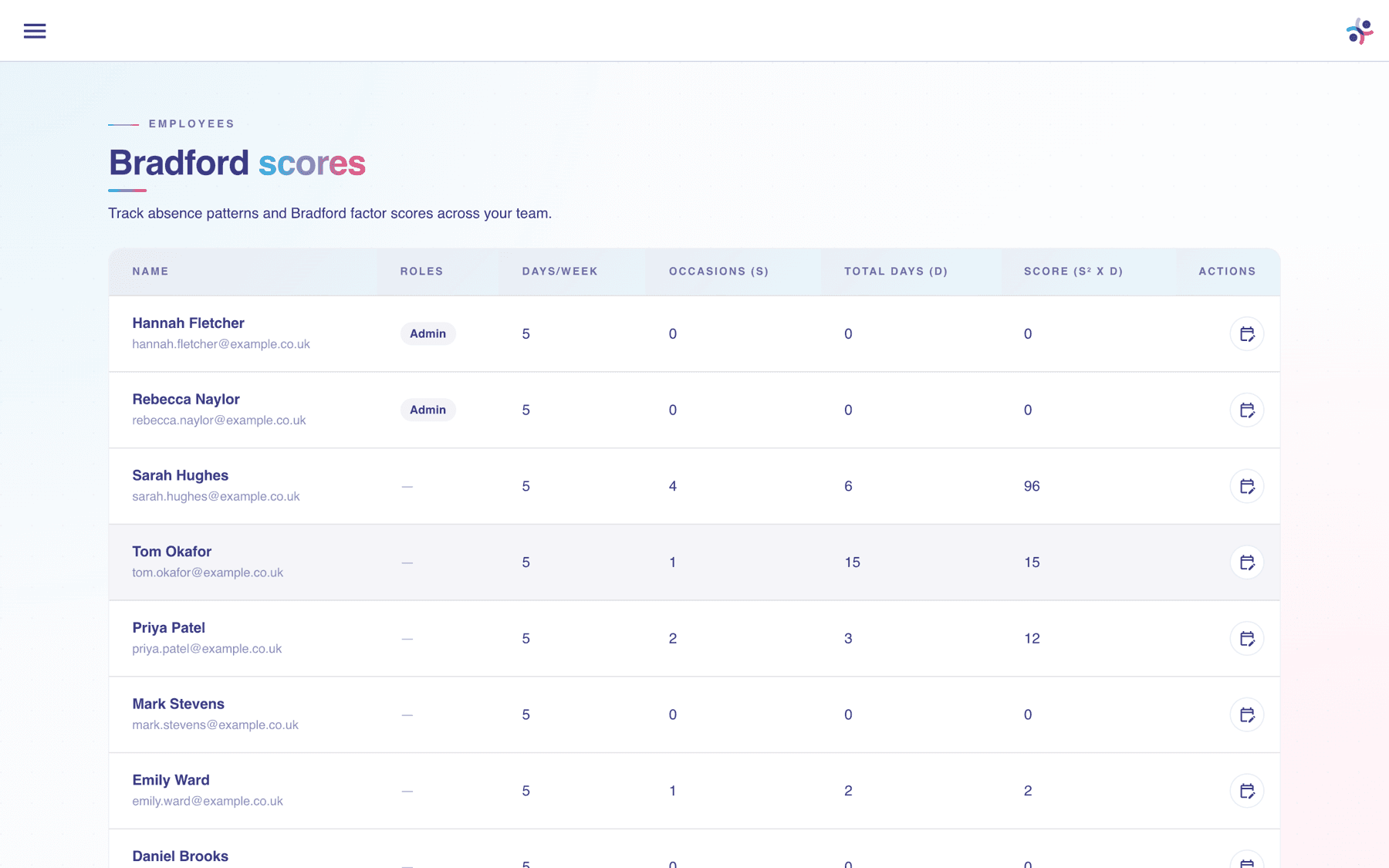The height and width of the screenshot is (868, 1389).
Task: Select Sarah Hughes's name
Action: (x=181, y=476)
